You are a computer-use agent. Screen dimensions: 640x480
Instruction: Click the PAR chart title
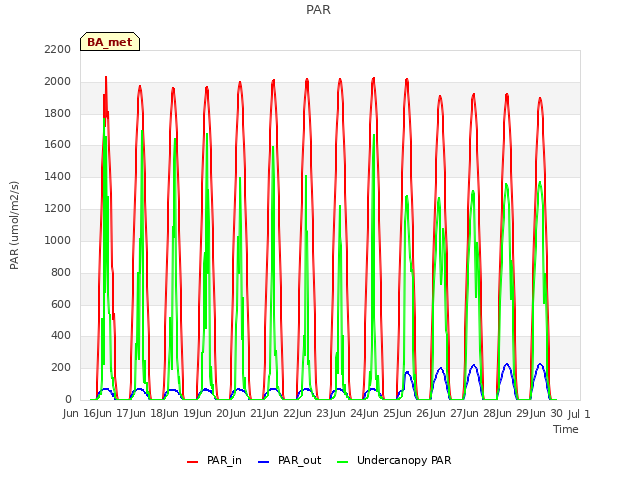(318, 9)
